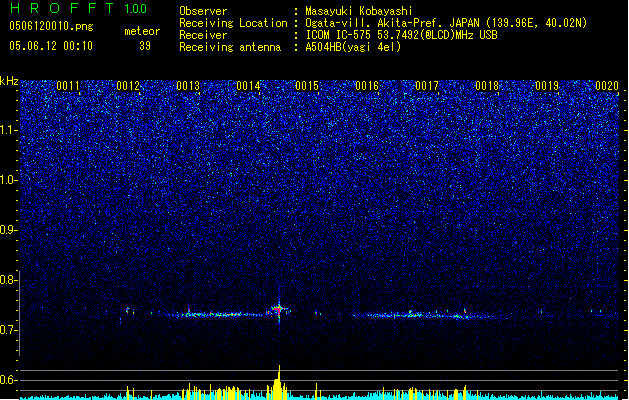Click the 0020 time marker
The width and height of the screenshot is (629, 400).
tap(607, 86)
